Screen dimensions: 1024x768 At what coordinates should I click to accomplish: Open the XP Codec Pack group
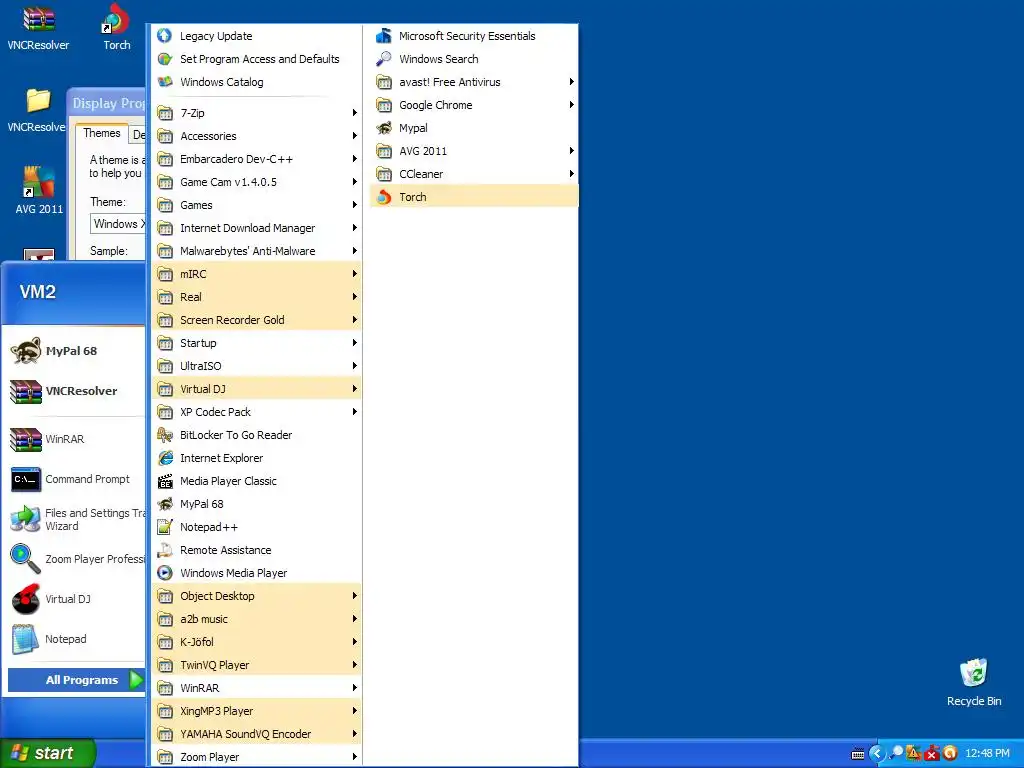click(256, 412)
